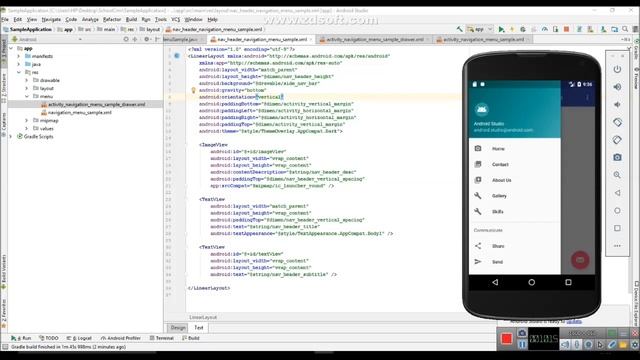Tap the phone's back navigation button
640x360 pixels.
pos(495,282)
